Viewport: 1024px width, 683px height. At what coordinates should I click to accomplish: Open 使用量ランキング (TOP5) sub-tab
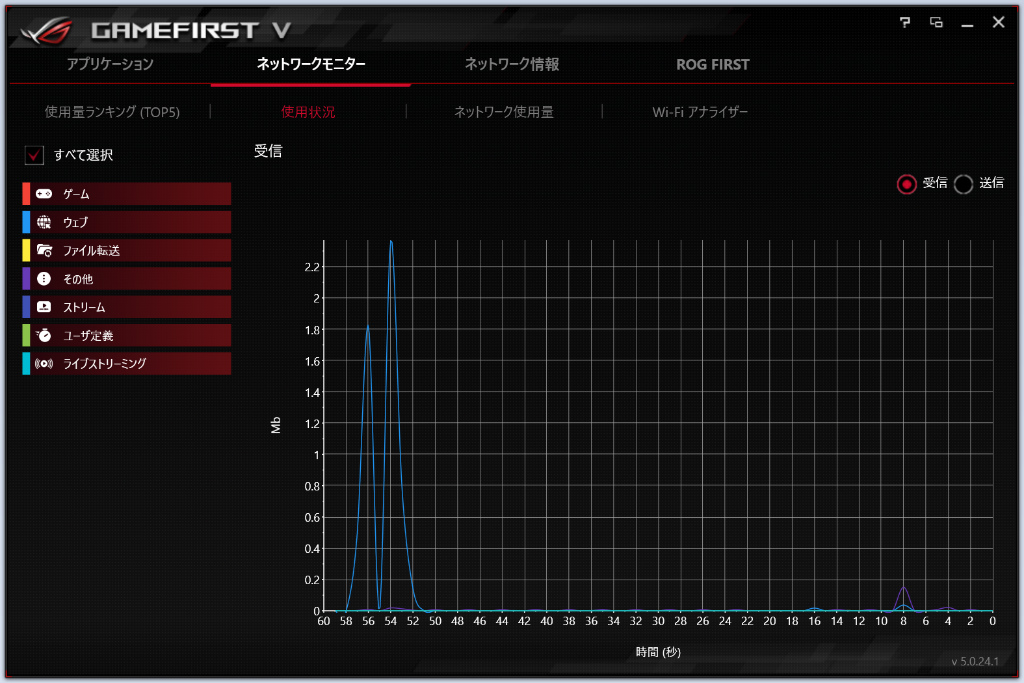112,112
